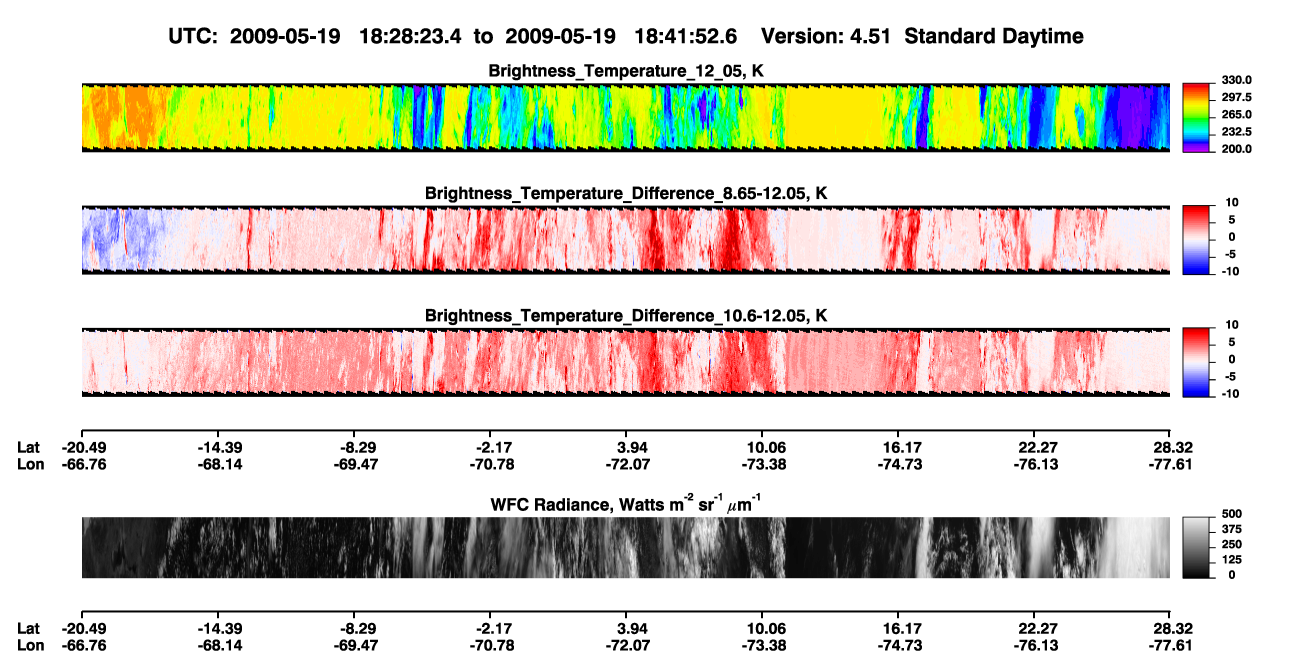Screen dimensions: 1300x667
Task: Click the Brightness Temperature 12.05 image strip
Action: (625, 117)
